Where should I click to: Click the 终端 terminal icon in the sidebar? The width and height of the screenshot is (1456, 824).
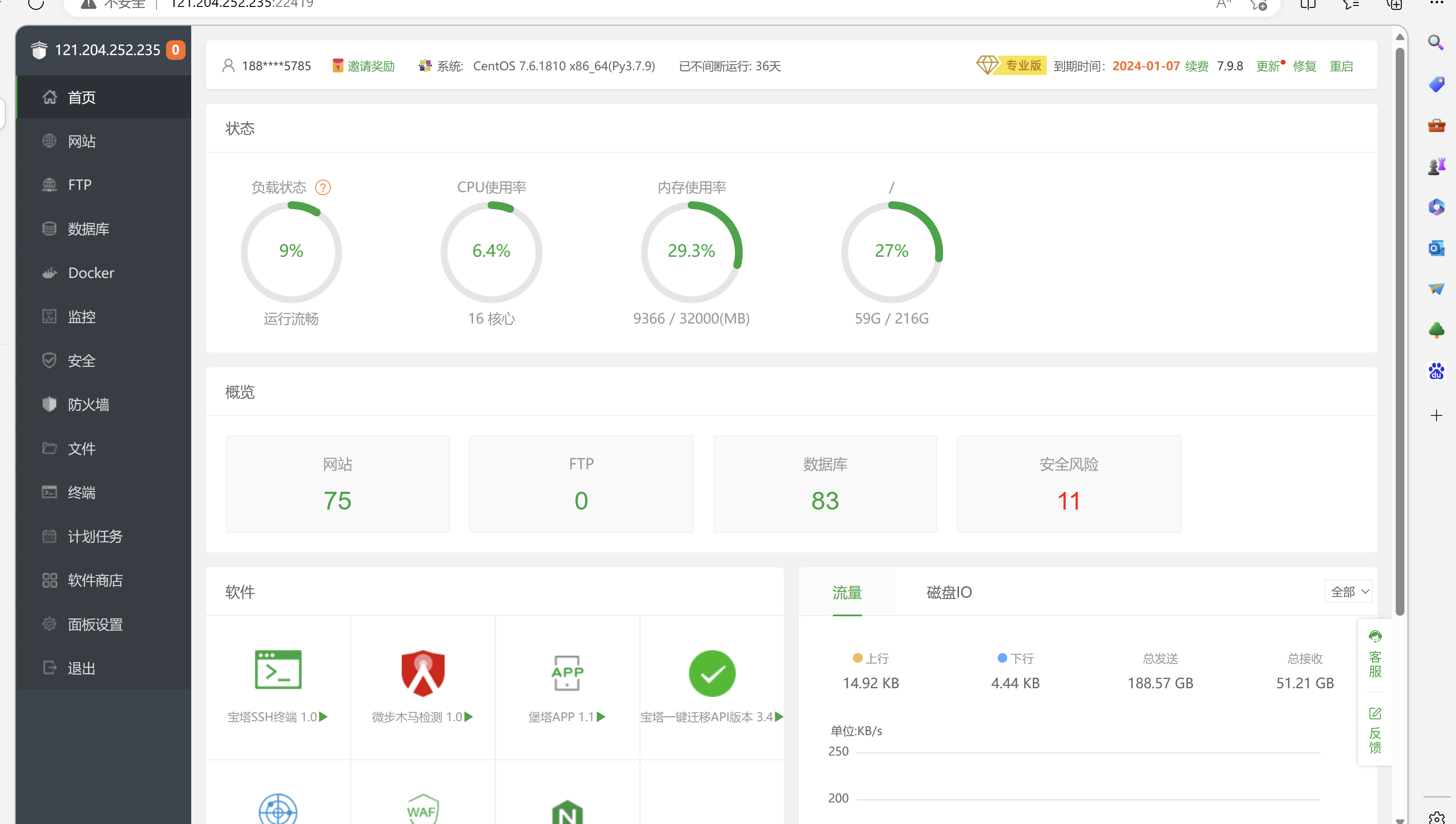49,492
